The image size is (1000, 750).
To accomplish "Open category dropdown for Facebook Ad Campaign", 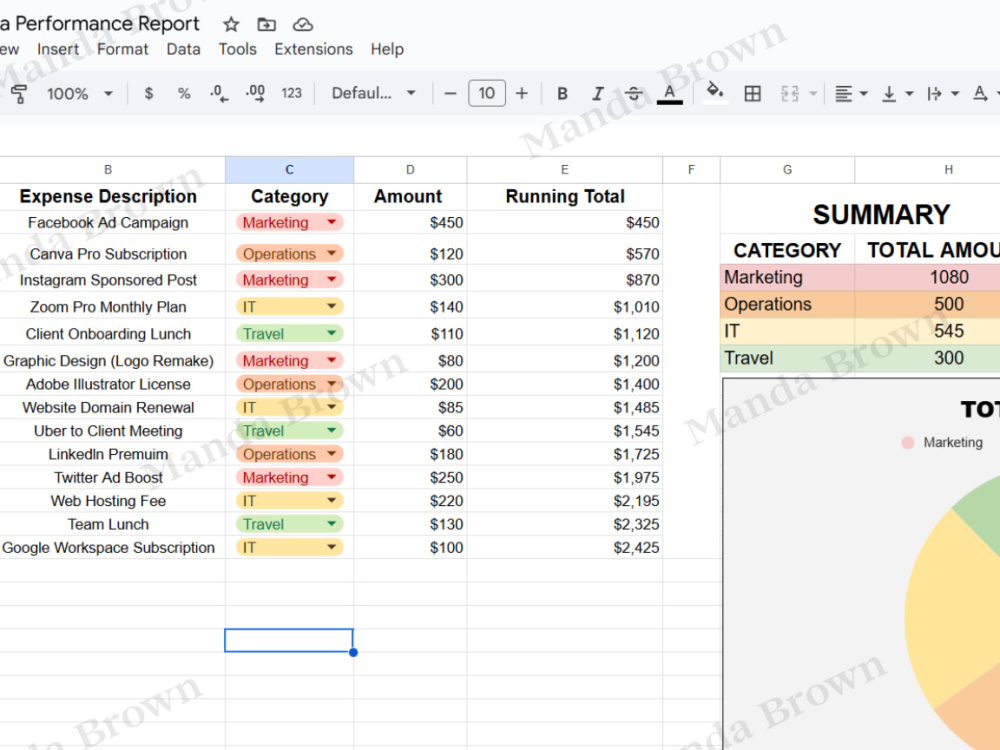I will (x=332, y=222).
